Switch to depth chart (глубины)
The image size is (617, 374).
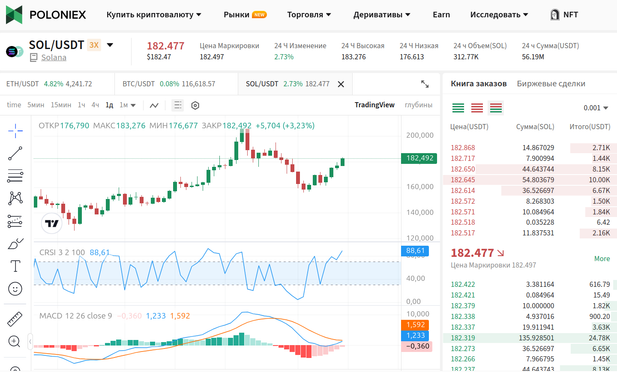click(418, 105)
